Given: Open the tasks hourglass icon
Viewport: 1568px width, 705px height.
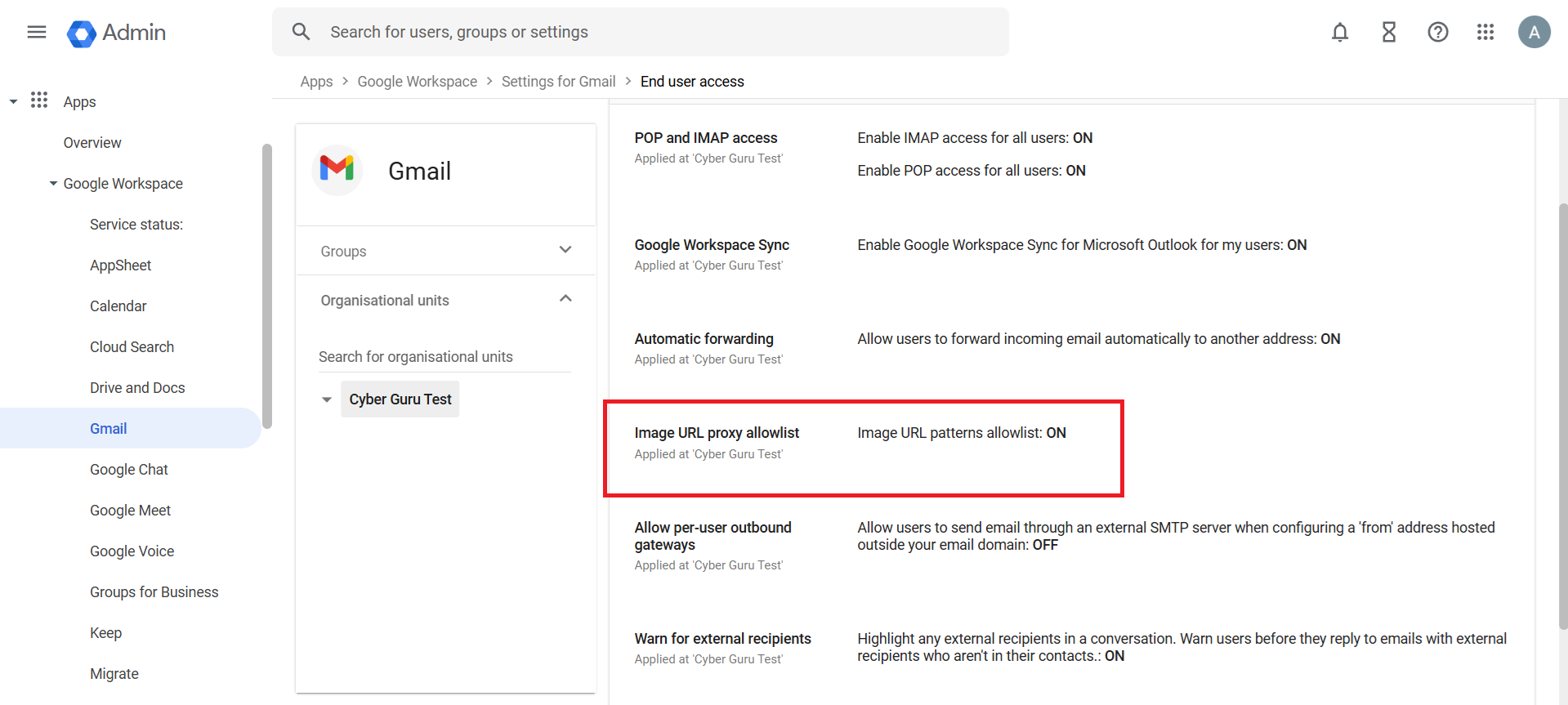Looking at the screenshot, I should click(x=1389, y=32).
